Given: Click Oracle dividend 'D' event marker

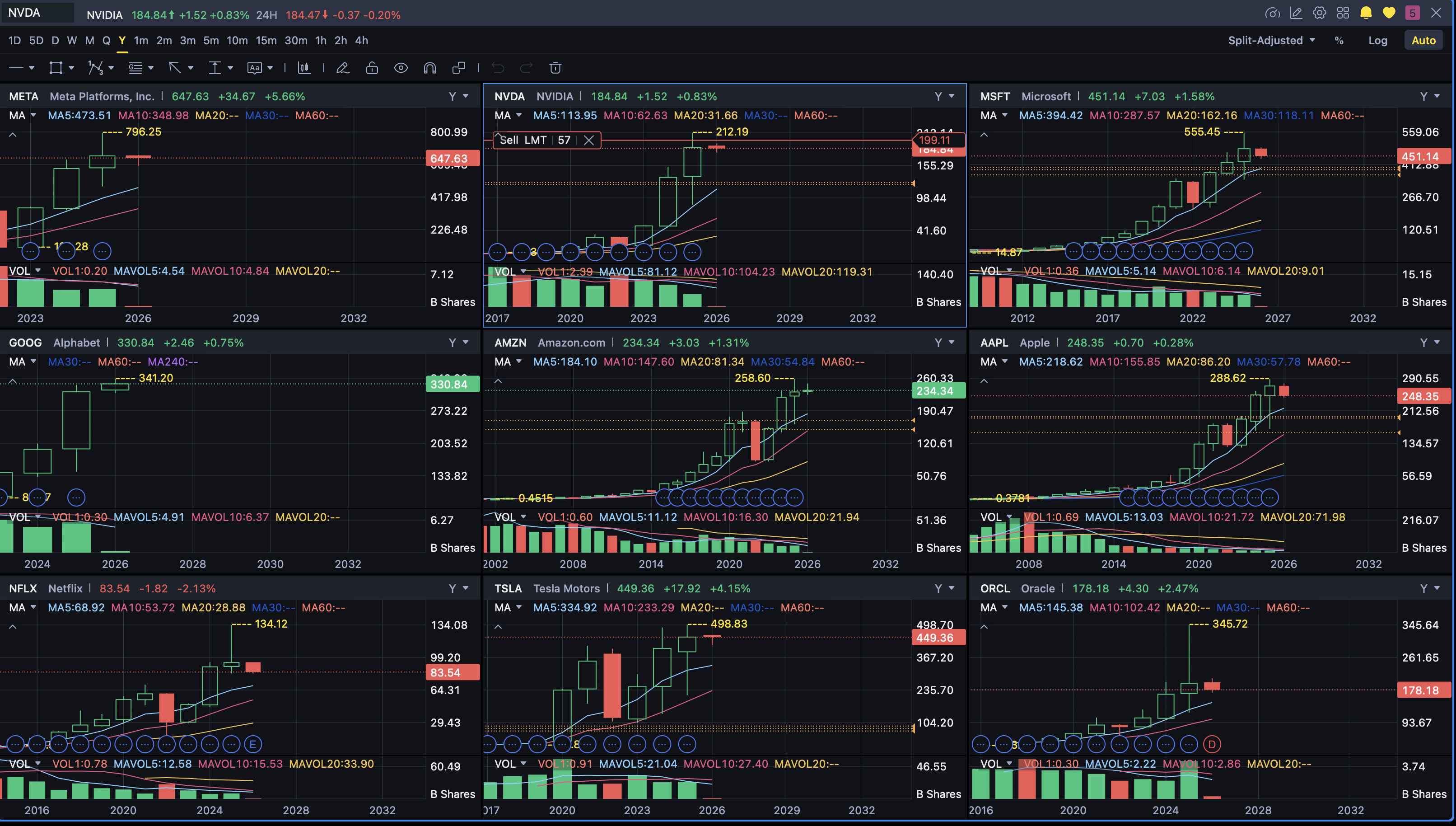Looking at the screenshot, I should pyautogui.click(x=1212, y=744).
